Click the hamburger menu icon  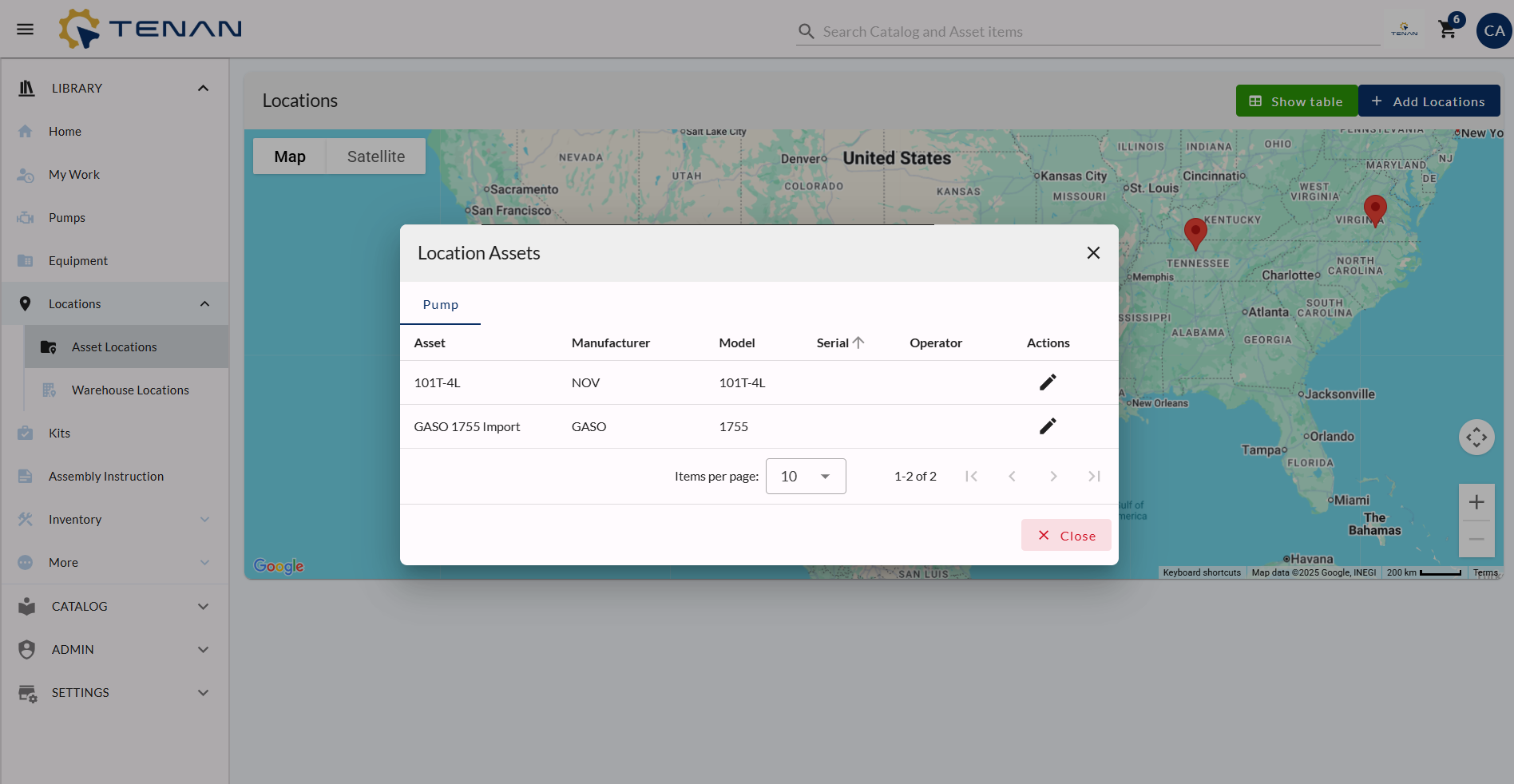point(26,30)
